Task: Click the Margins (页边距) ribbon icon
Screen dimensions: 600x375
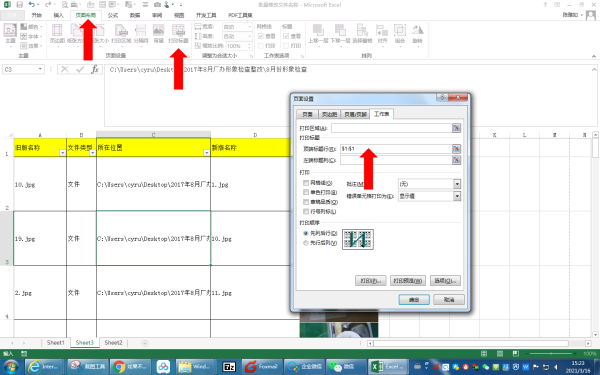Action: point(57,34)
